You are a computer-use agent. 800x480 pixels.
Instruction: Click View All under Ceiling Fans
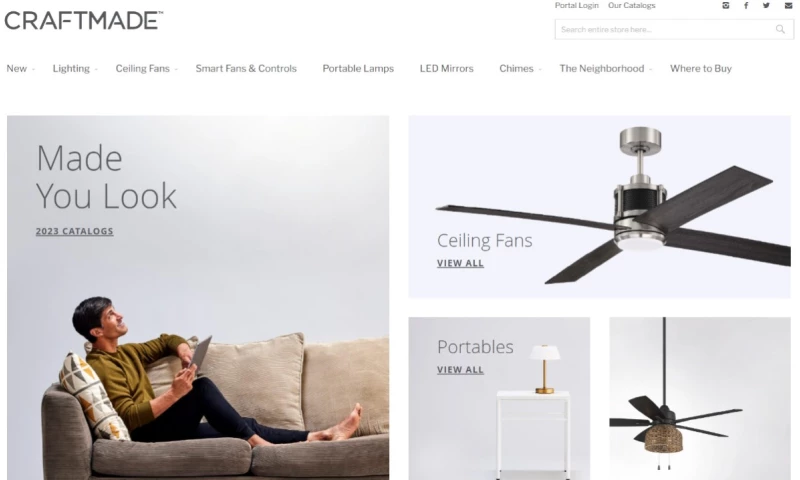tap(460, 263)
